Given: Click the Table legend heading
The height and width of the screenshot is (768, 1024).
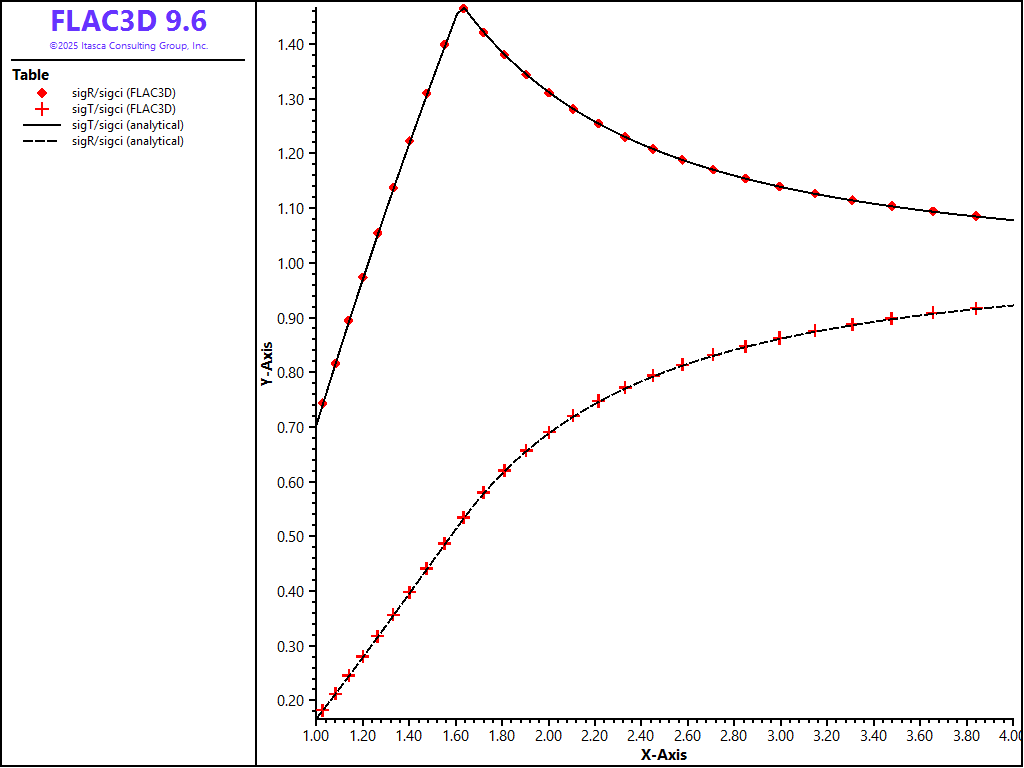Looking at the screenshot, I should (x=30, y=75).
